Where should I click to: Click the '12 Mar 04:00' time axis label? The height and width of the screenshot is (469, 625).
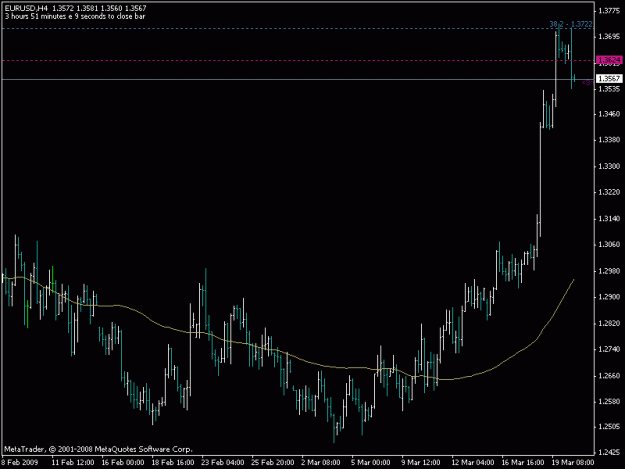click(x=473, y=462)
